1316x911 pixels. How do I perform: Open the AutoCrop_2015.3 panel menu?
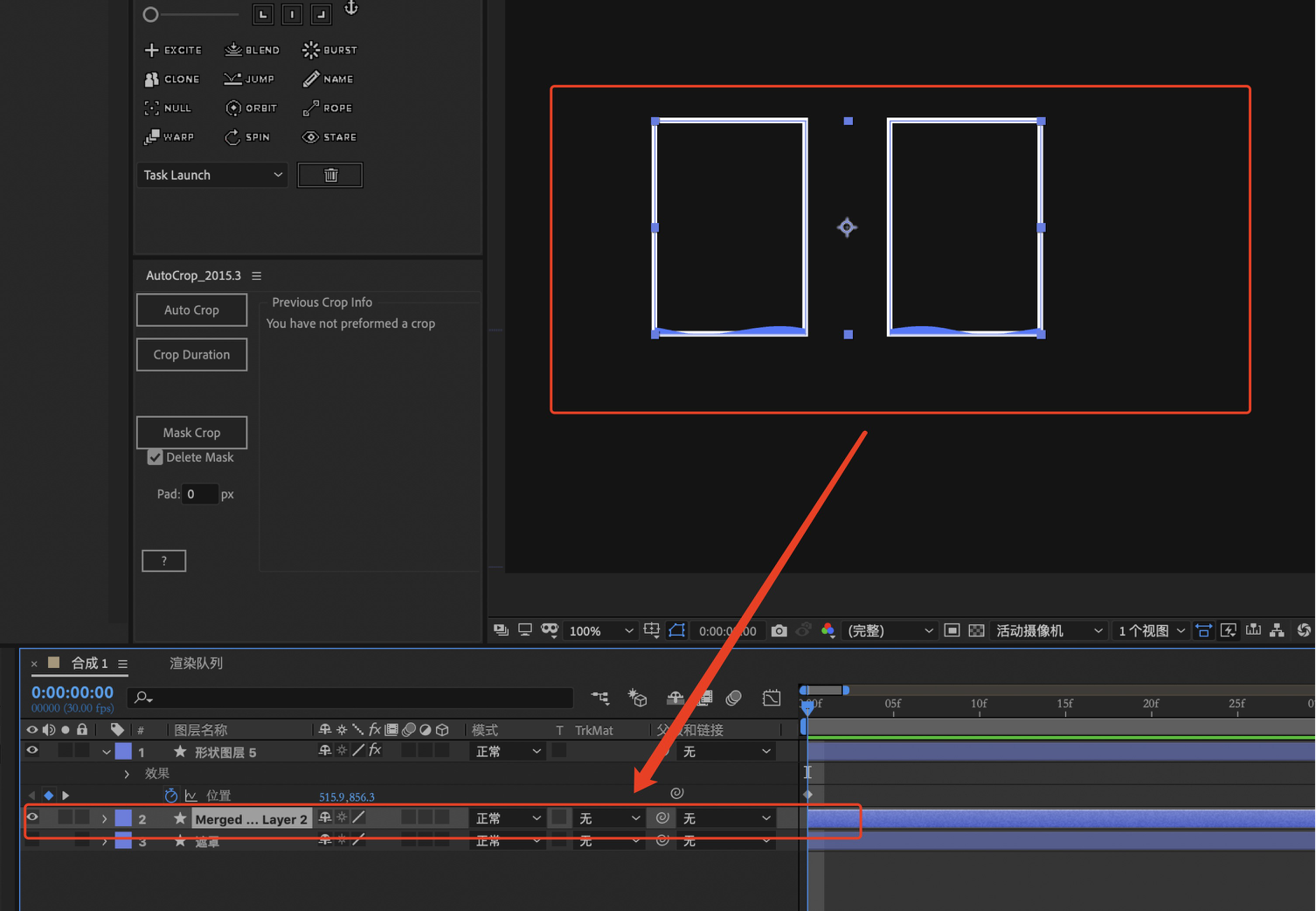256,275
